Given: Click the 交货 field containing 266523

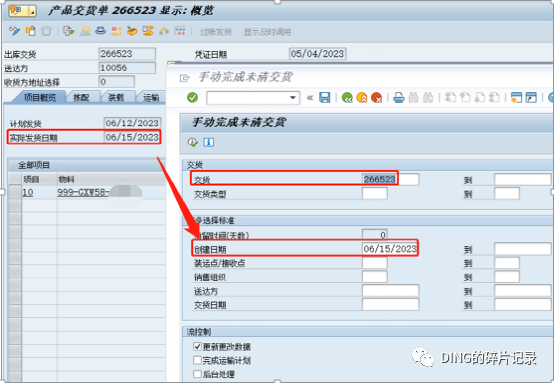Looking at the screenshot, I should tap(390, 179).
